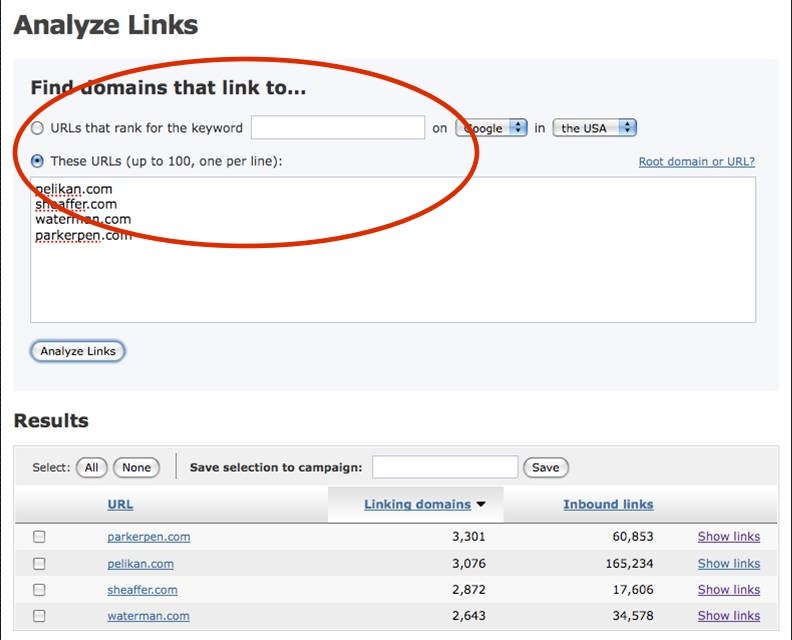
Task: Check the sheaffer.com row checkbox
Action: coord(39,589)
